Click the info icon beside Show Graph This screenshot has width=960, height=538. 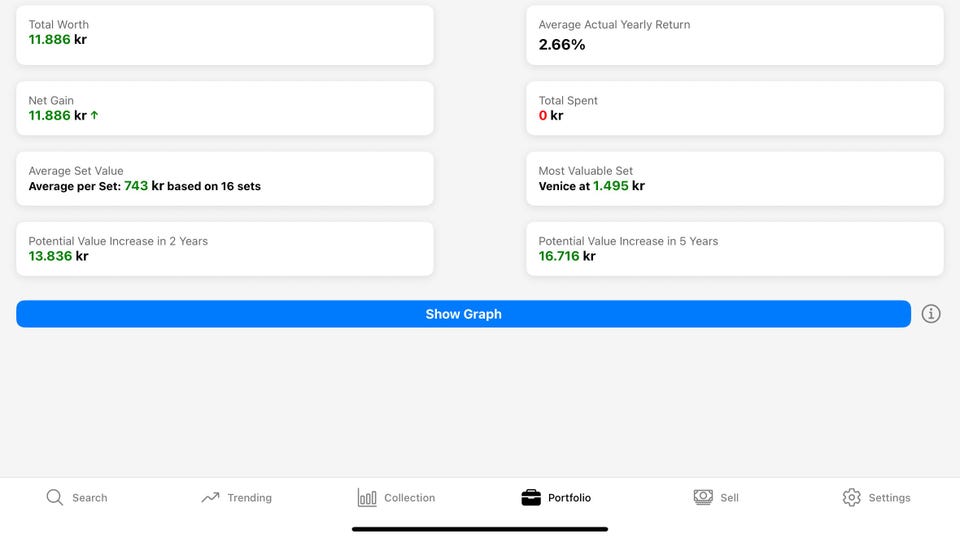click(x=931, y=314)
